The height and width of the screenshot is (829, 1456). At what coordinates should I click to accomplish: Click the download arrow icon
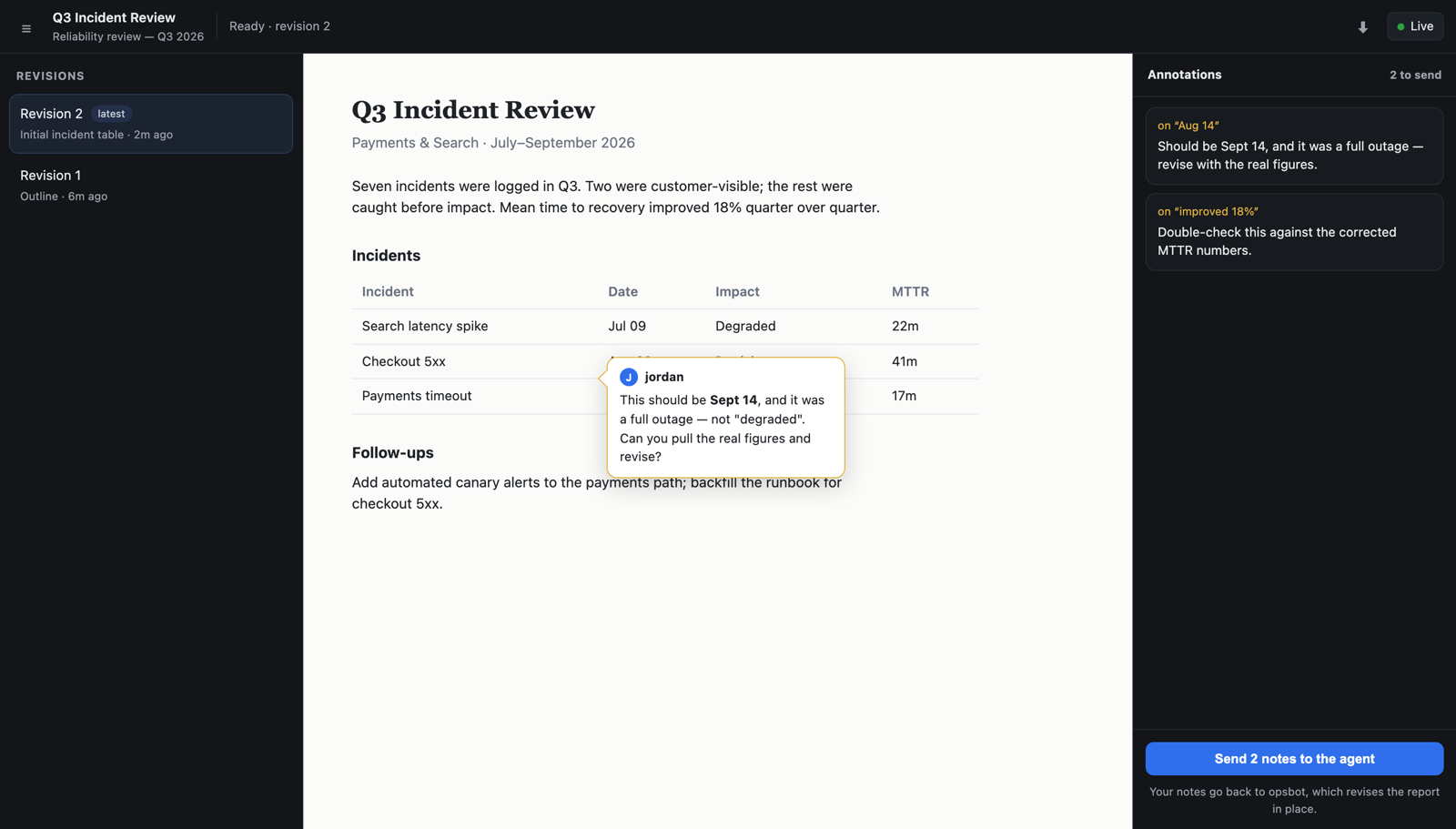click(x=1362, y=27)
